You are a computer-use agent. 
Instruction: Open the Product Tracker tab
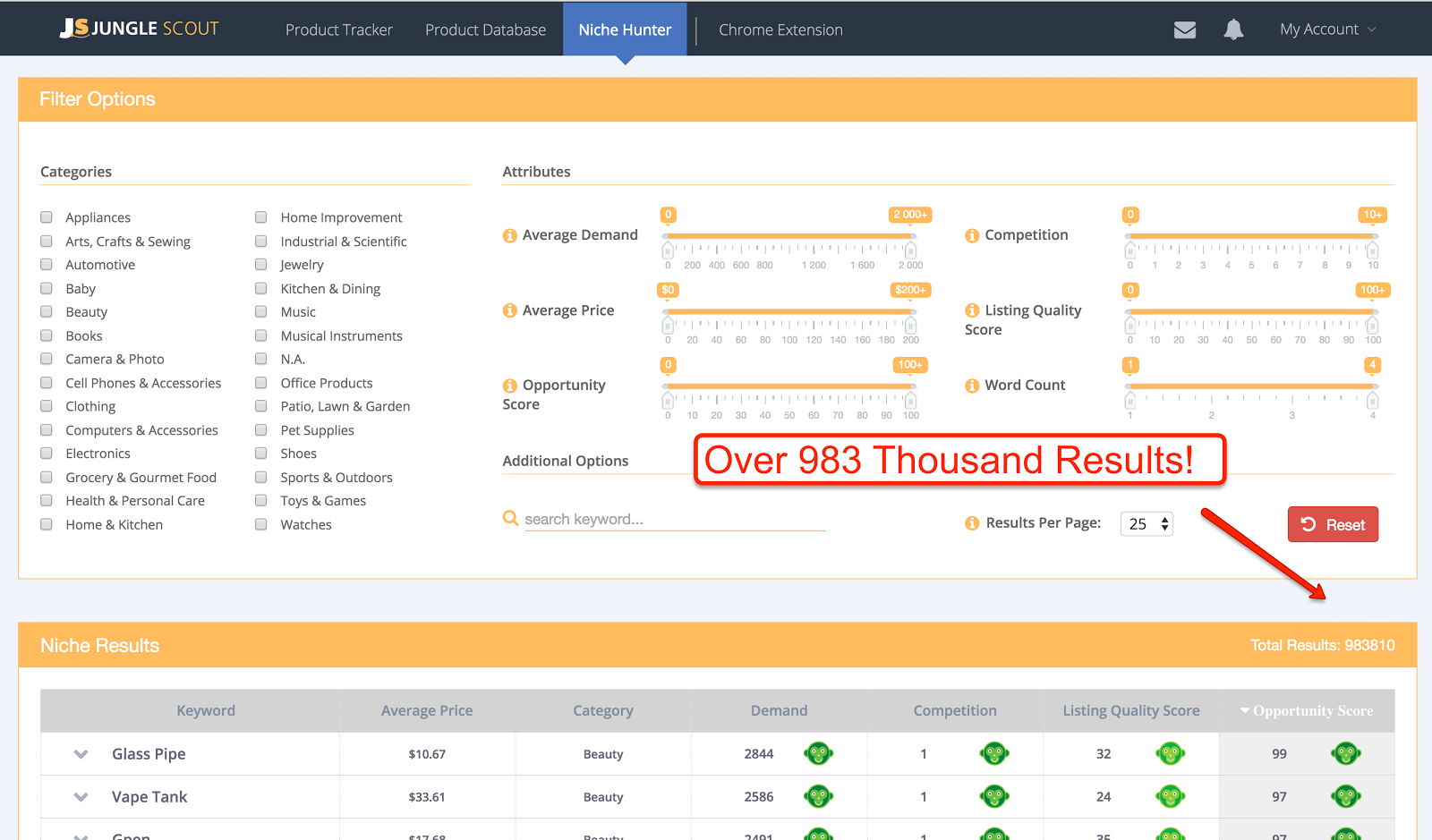click(339, 30)
